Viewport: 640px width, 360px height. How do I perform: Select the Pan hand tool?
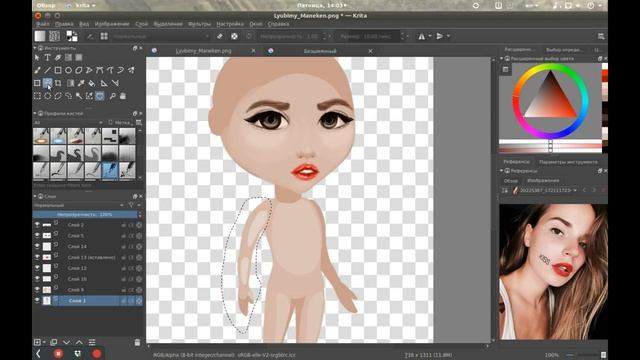pos(122,96)
